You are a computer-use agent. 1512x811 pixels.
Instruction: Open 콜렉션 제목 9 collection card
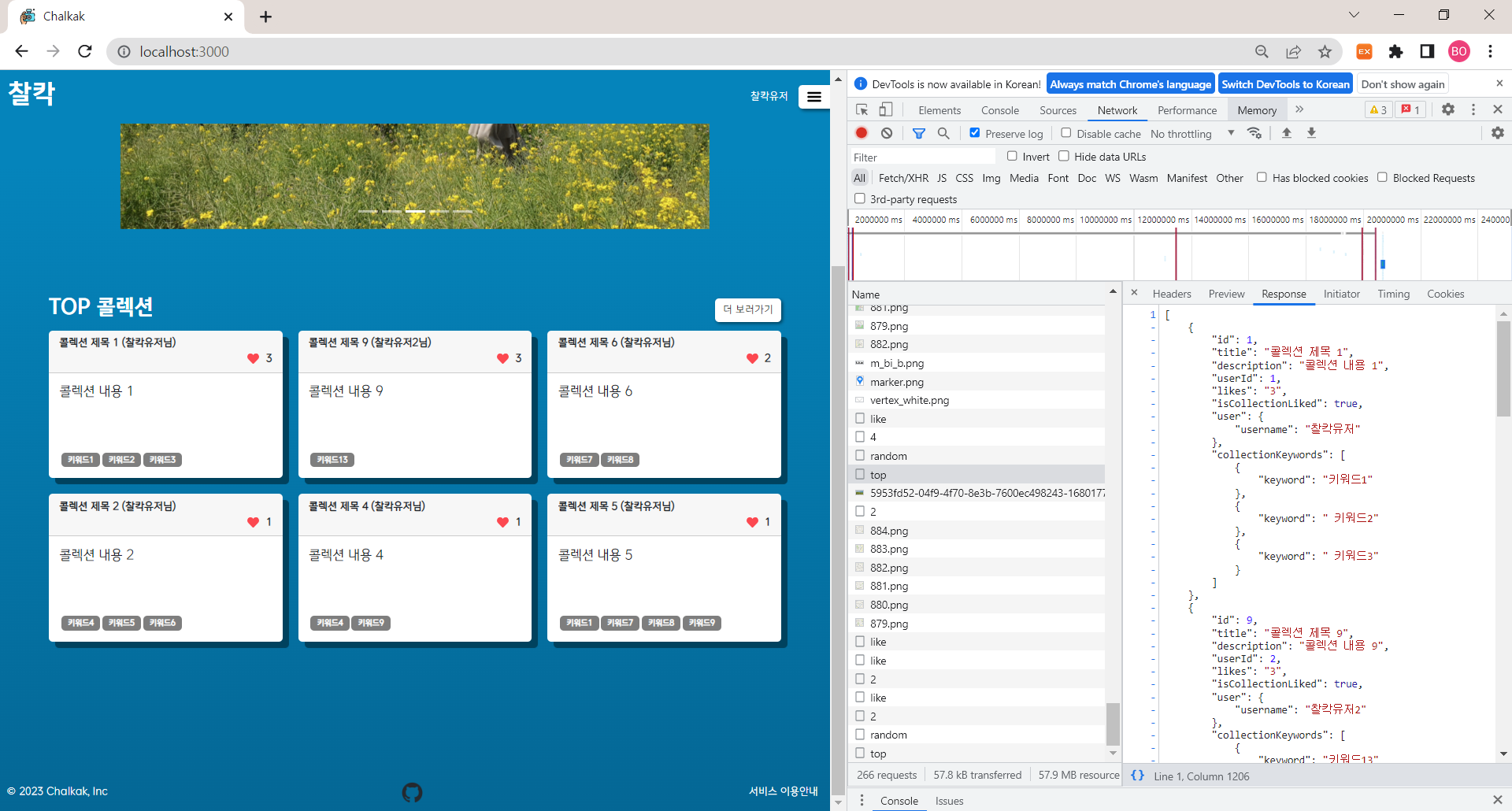tap(415, 404)
